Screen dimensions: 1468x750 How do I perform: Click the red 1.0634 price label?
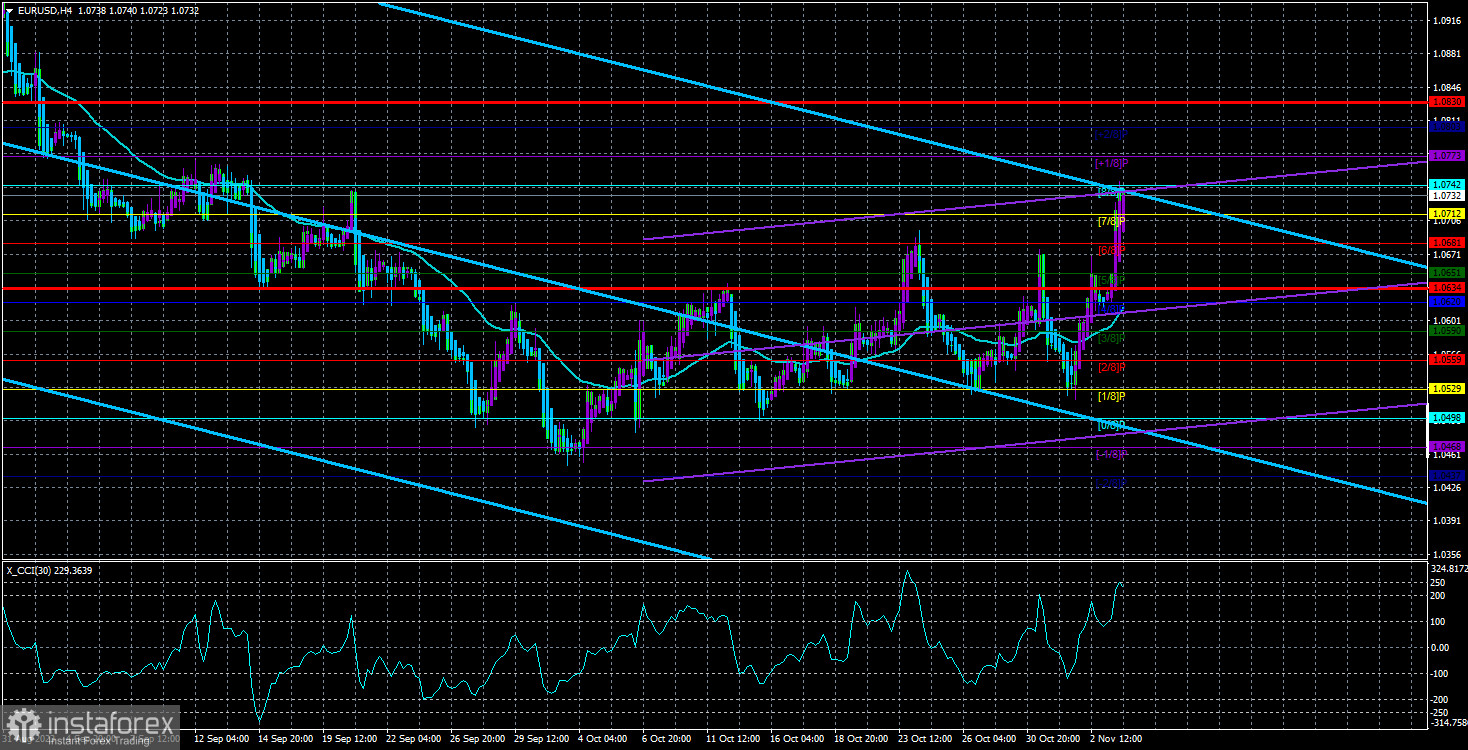(x=1447, y=289)
